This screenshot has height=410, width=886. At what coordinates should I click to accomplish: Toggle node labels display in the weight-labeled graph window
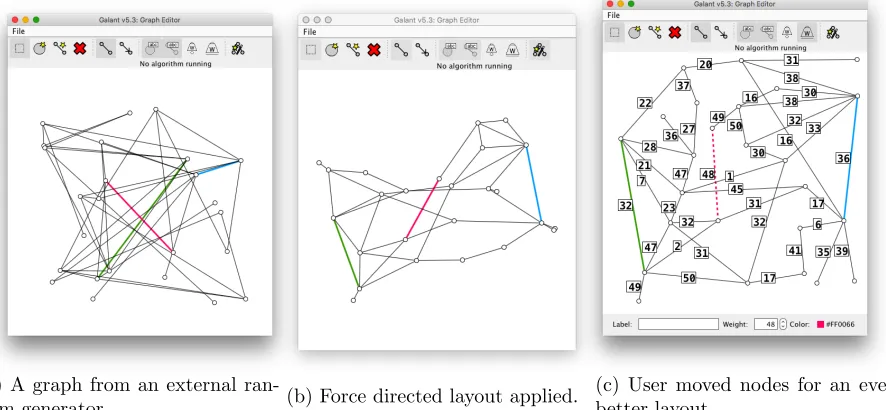click(747, 32)
